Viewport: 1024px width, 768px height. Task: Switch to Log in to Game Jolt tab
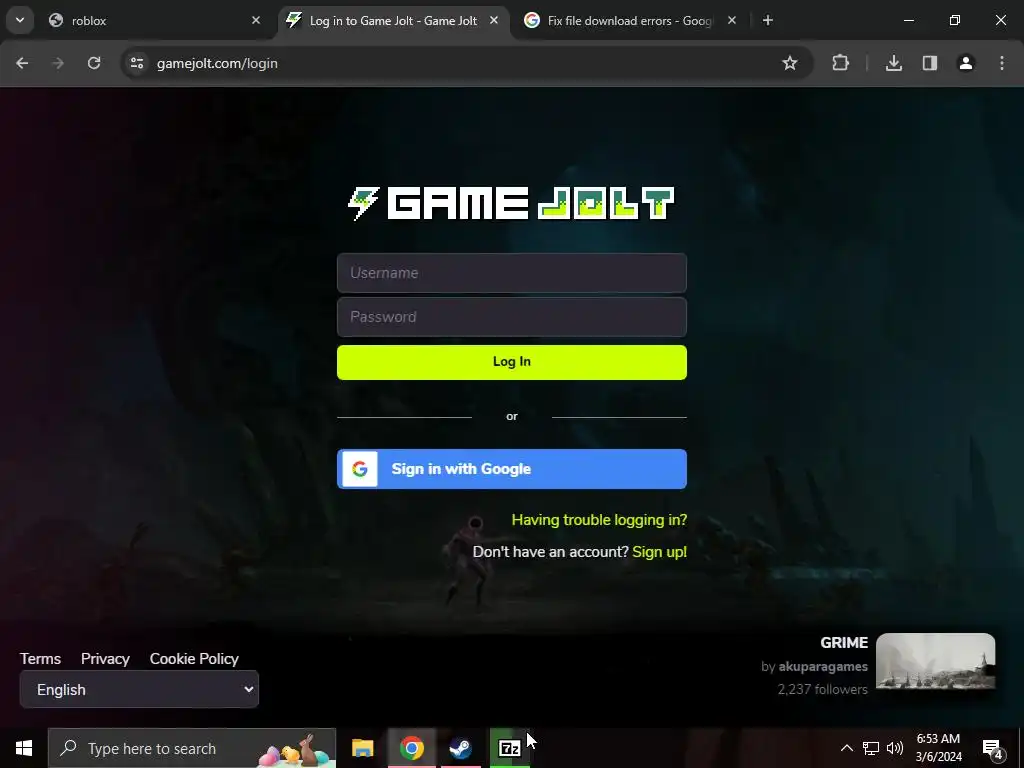click(394, 20)
